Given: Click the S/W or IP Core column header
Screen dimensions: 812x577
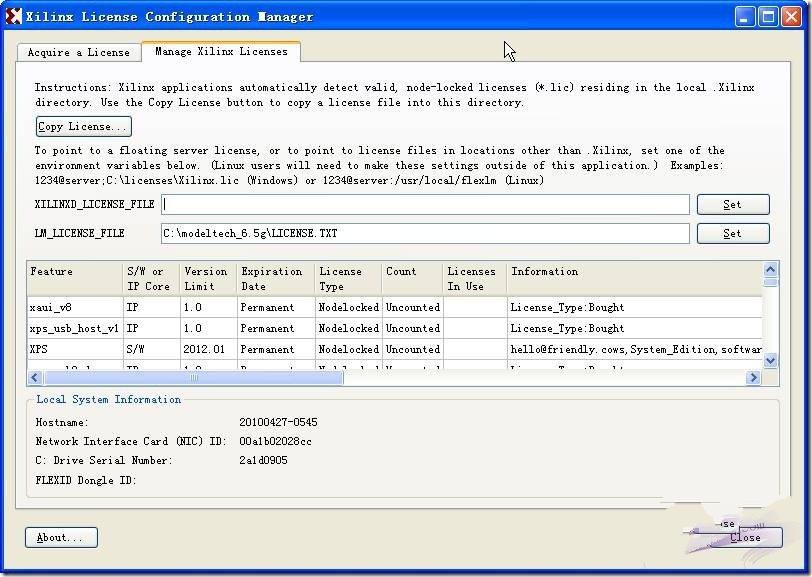Looking at the screenshot, I should [x=152, y=279].
